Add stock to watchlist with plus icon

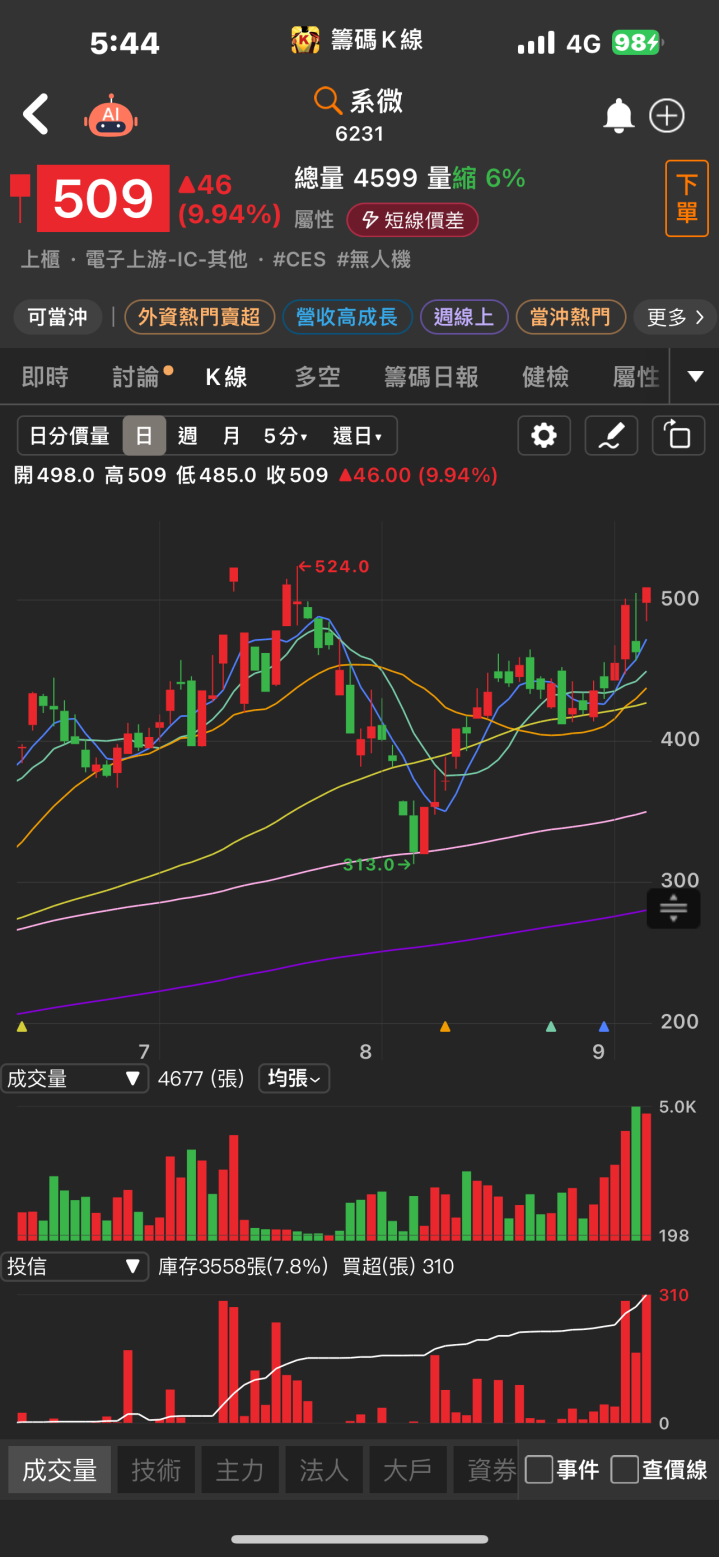point(667,116)
